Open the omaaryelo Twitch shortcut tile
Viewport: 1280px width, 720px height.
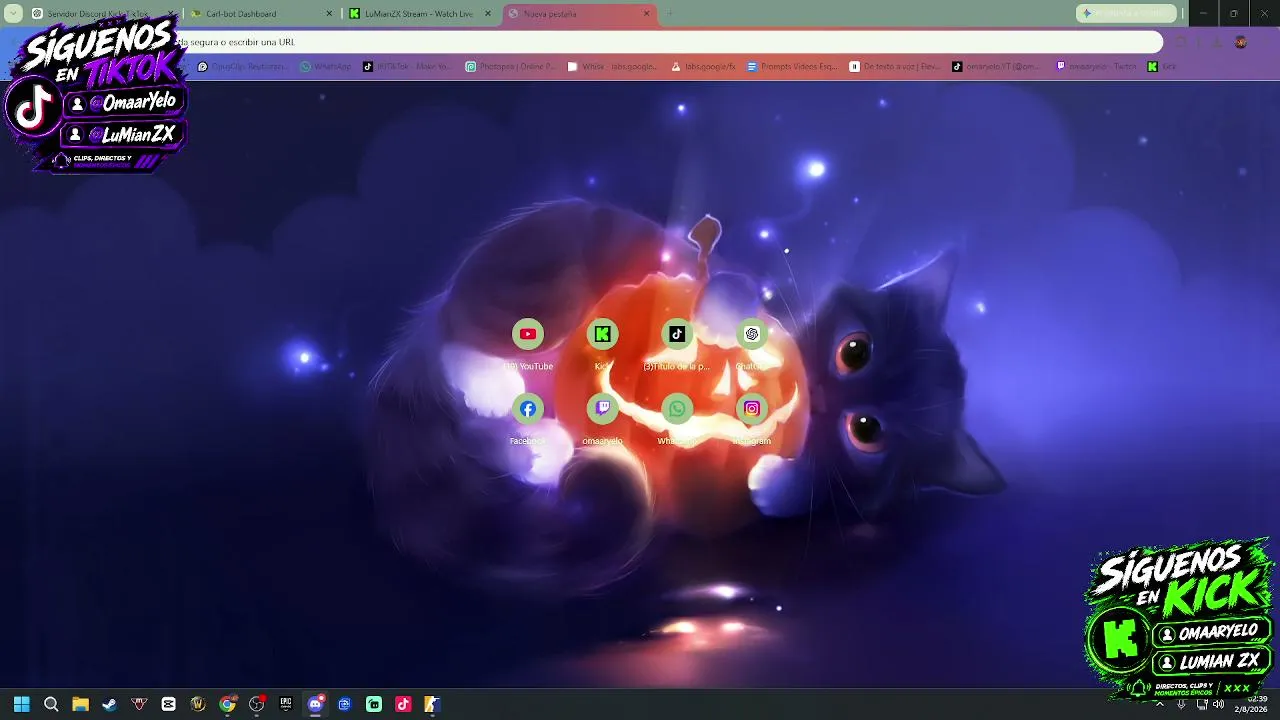(x=602, y=418)
